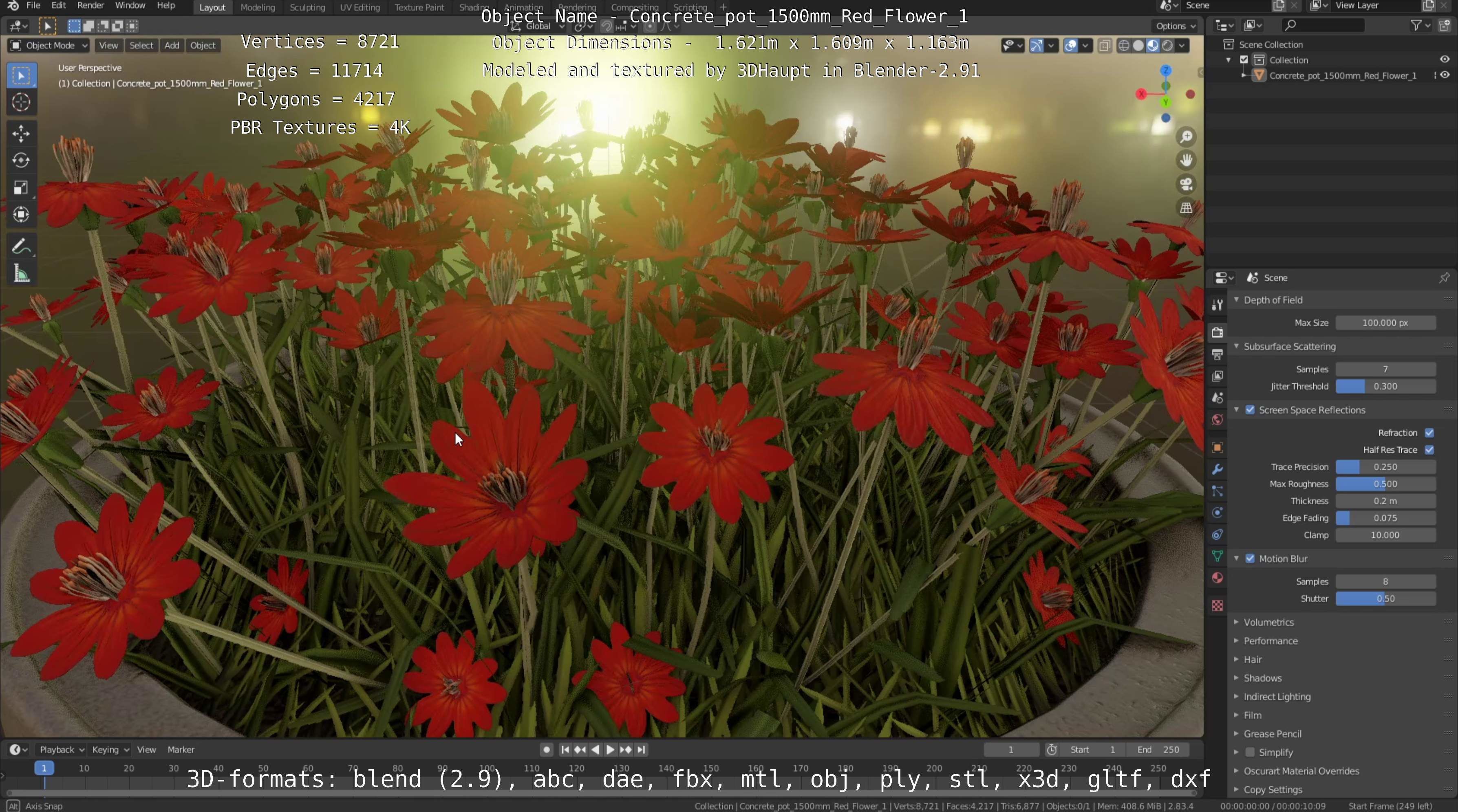
Task: Toggle auto keying record button
Action: (546, 750)
